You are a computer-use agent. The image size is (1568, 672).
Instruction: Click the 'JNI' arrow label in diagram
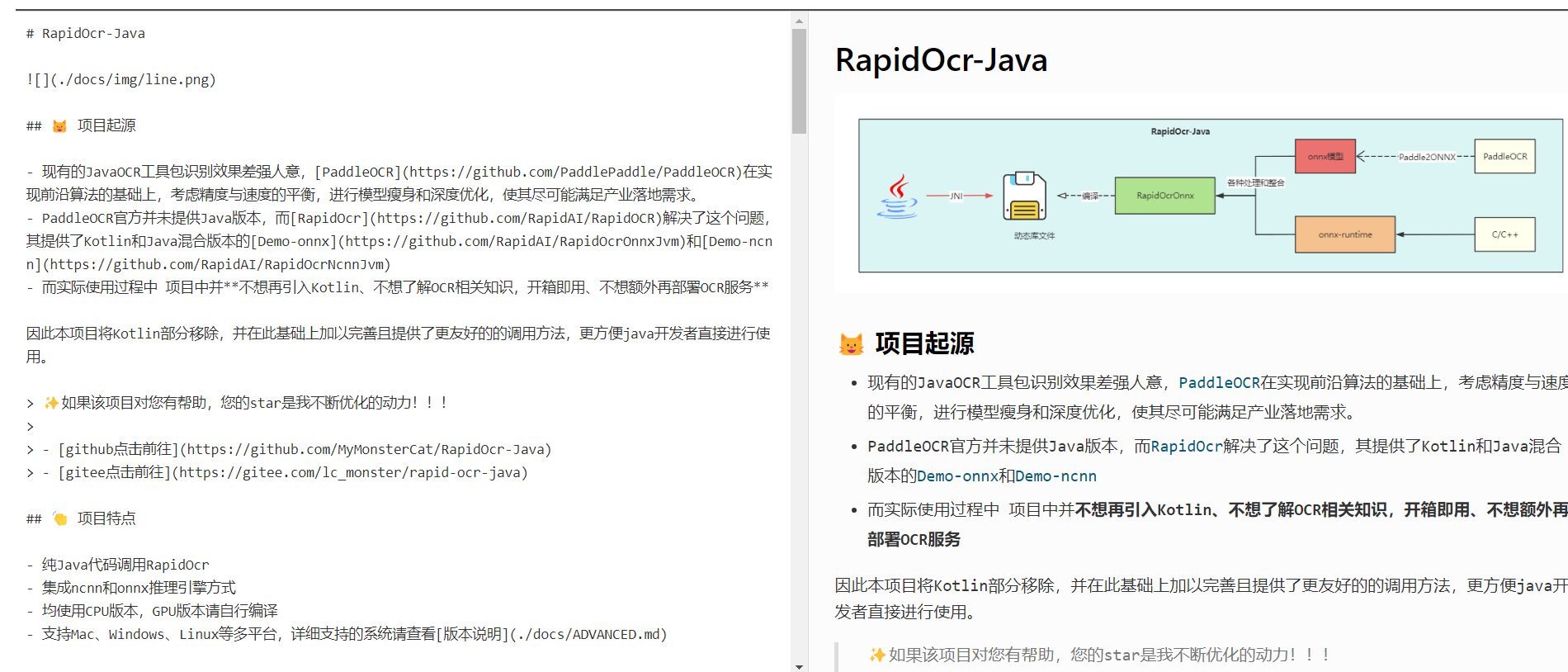[956, 196]
